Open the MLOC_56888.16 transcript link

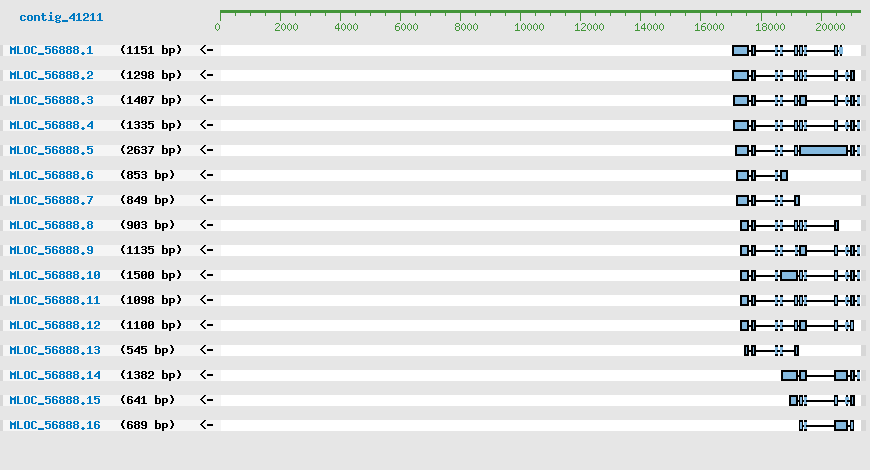pos(55,425)
